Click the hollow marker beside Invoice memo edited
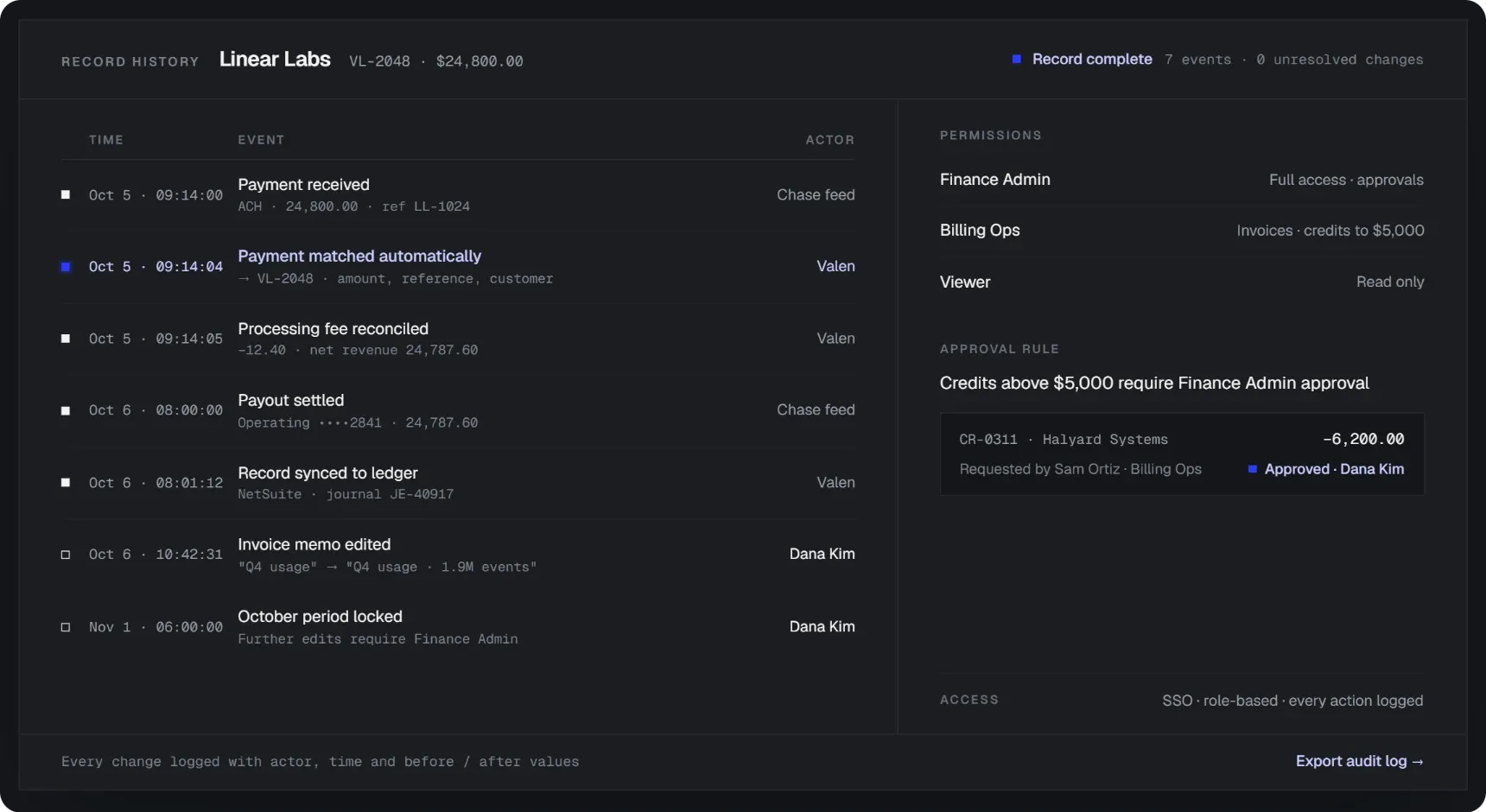 [66, 555]
